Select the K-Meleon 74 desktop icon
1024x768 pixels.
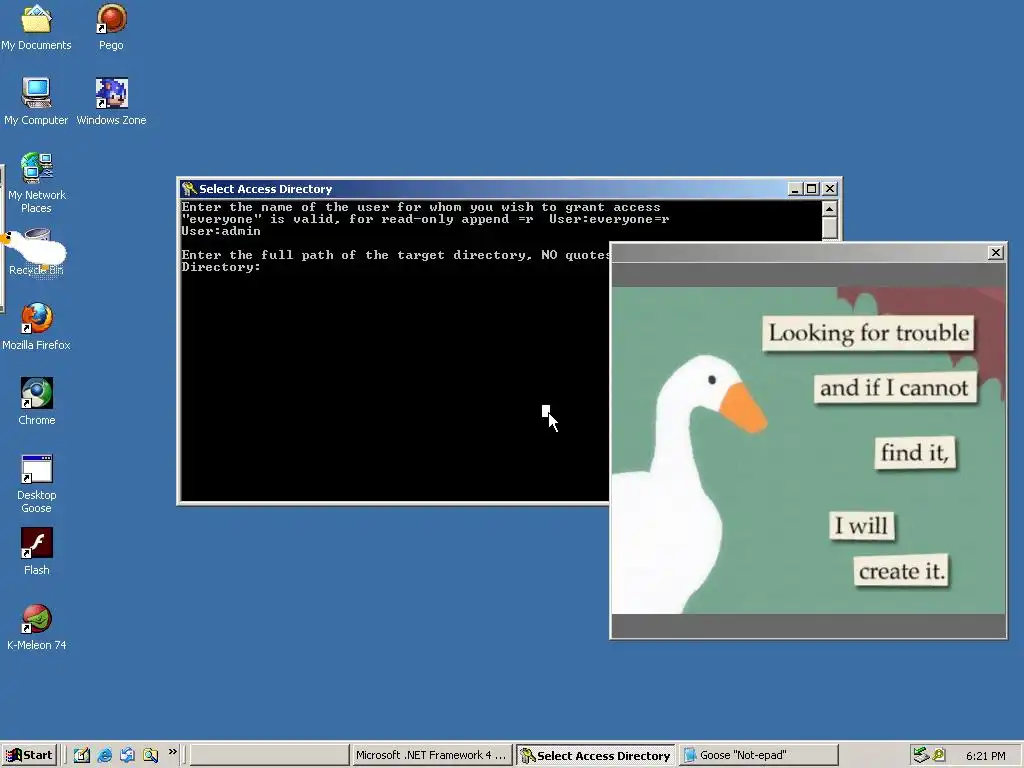[37, 627]
